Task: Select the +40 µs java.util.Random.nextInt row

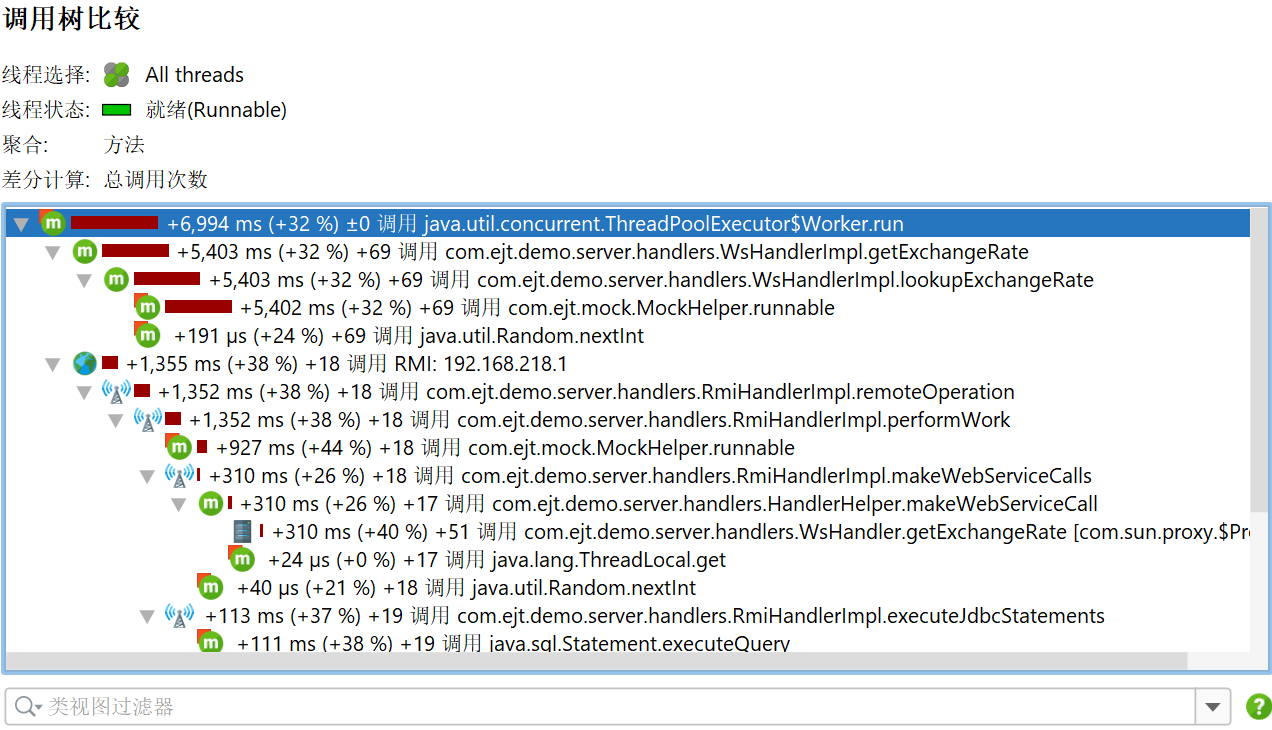Action: (466, 587)
